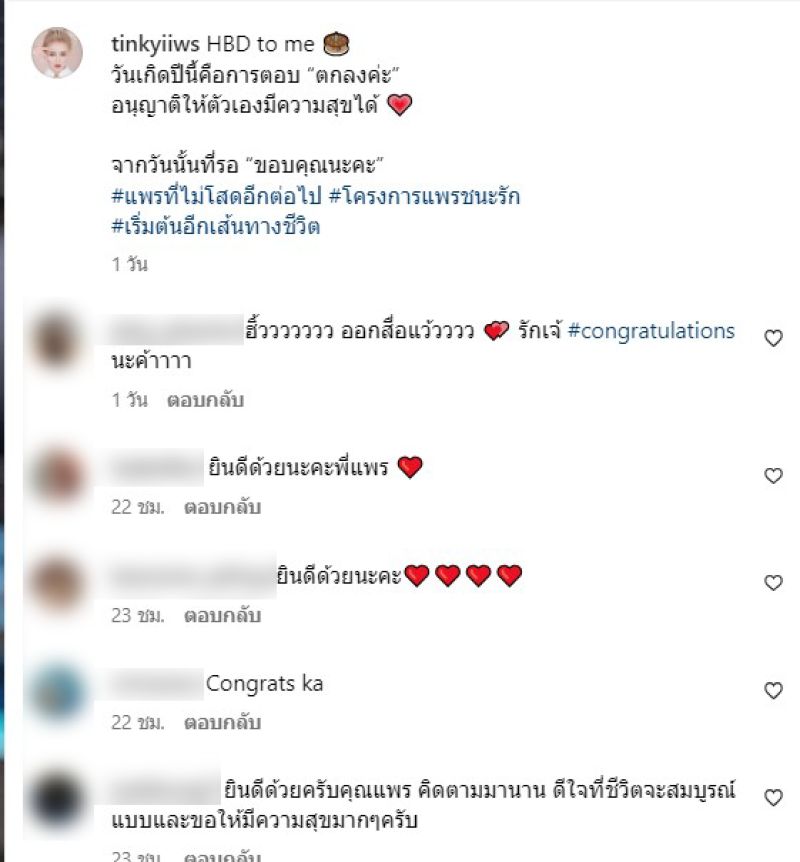The image size is (800, 862).
Task: Like the 'ยินดีด้วยนะคะพี่แพร' comment
Action: tap(773, 476)
